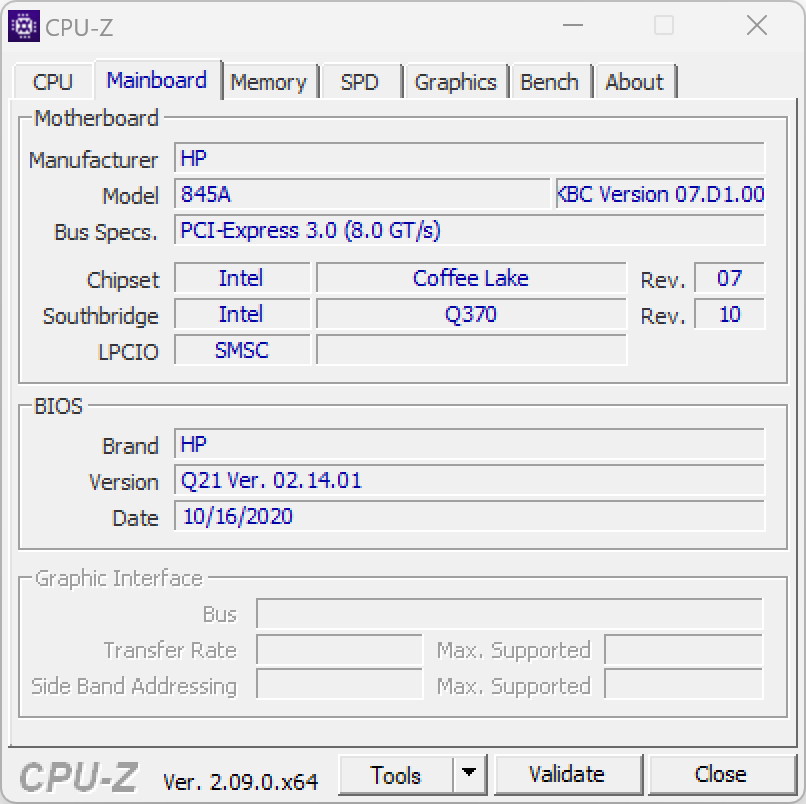
Task: Click the BIOS date 10/16/2020
Action: [469, 516]
